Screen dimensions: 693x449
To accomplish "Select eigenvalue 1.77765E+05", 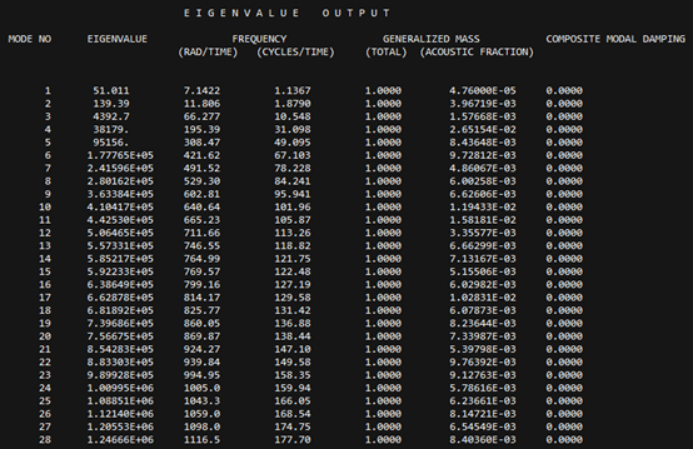I will [x=120, y=155].
